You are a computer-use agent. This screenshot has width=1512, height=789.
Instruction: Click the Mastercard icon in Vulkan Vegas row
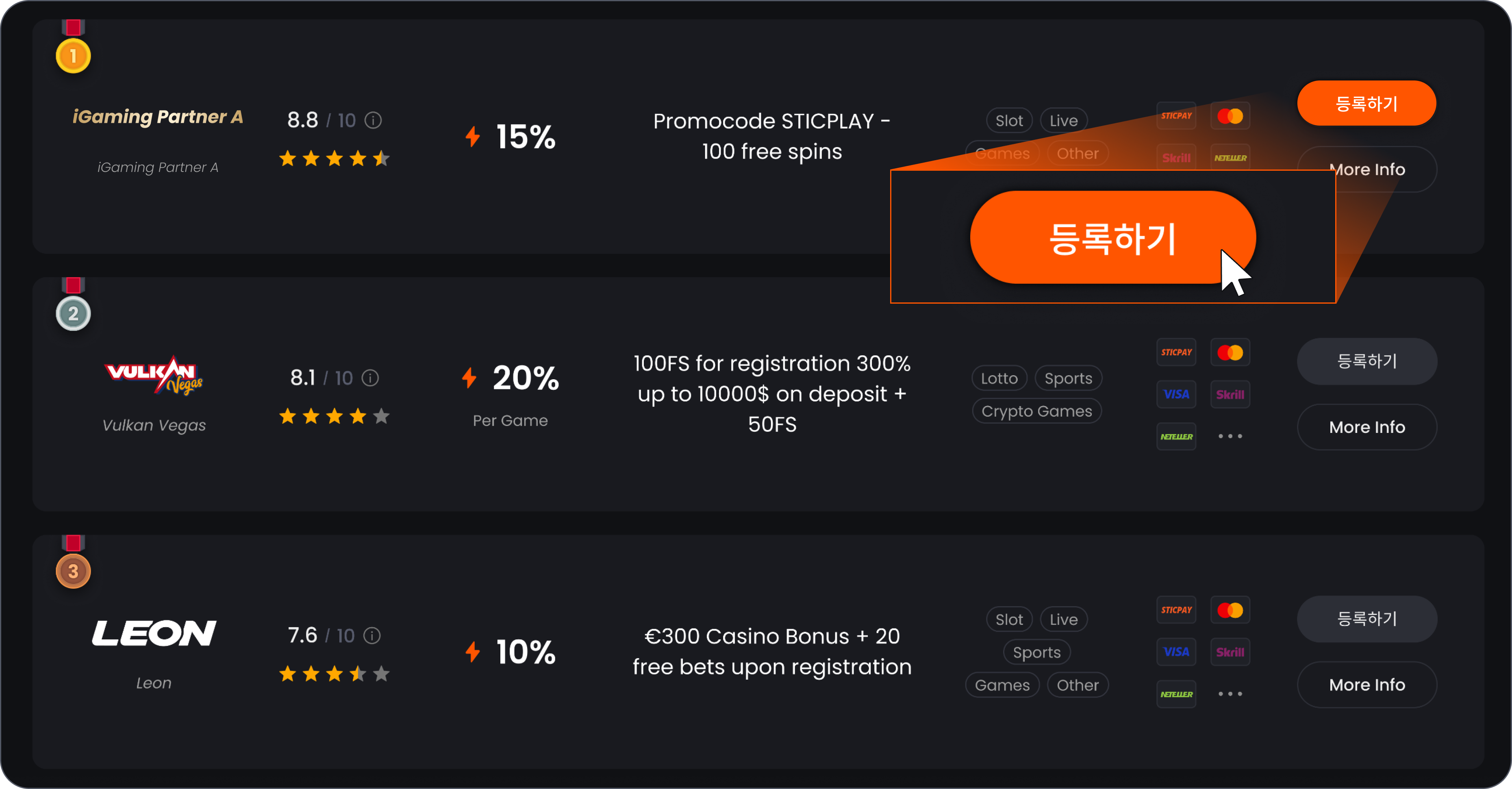[x=1230, y=352]
